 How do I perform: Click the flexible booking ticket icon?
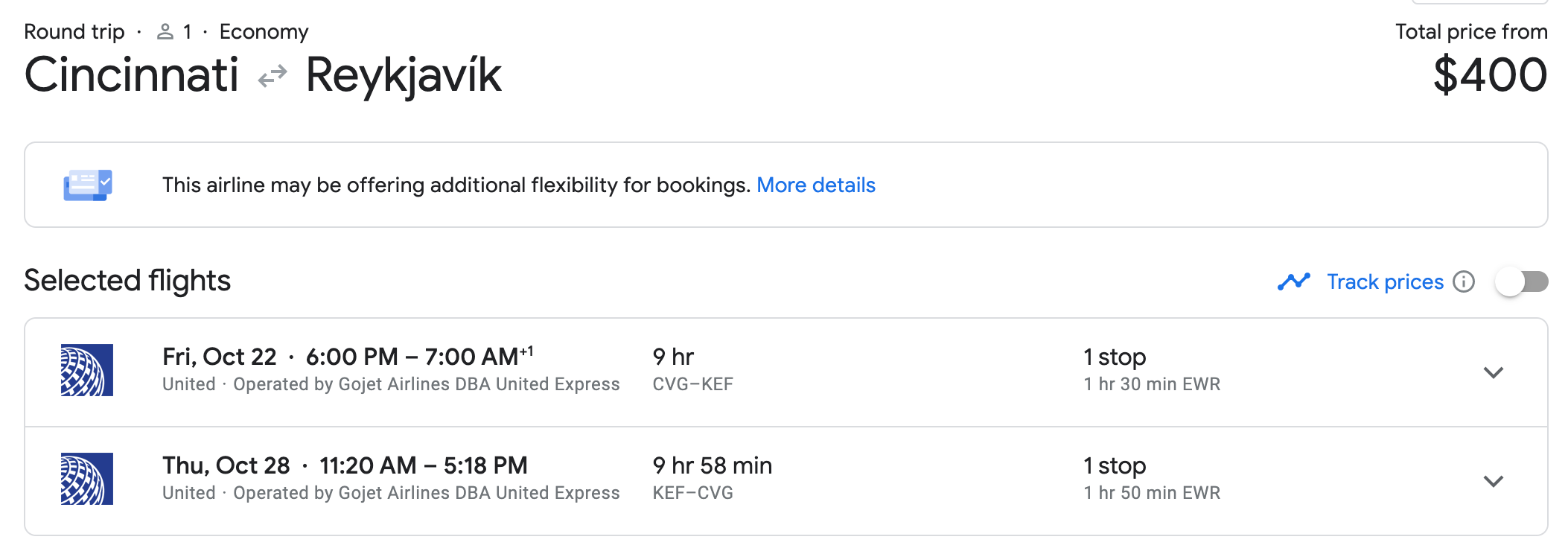[88, 185]
